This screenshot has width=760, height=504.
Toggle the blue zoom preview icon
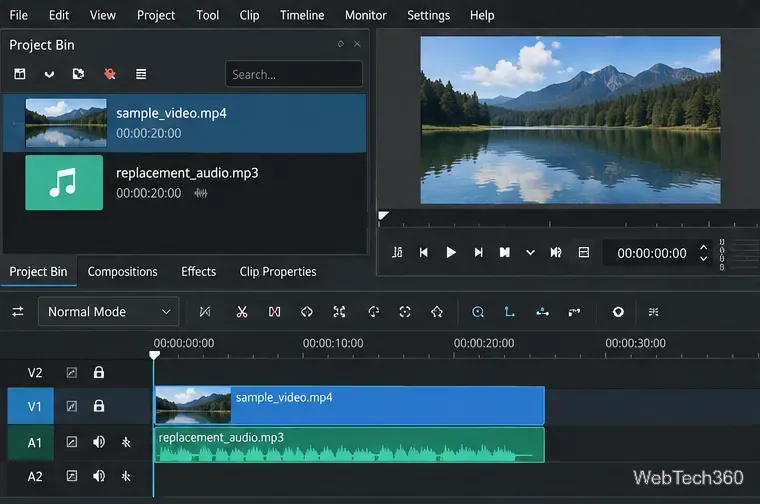pyautogui.click(x=478, y=312)
